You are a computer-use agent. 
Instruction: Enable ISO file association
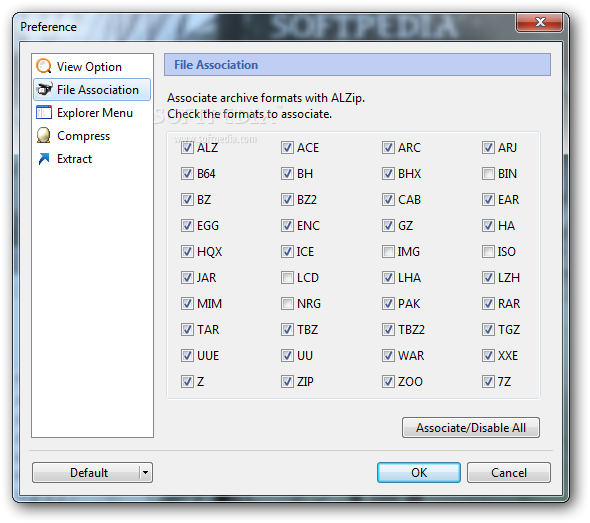[488, 251]
